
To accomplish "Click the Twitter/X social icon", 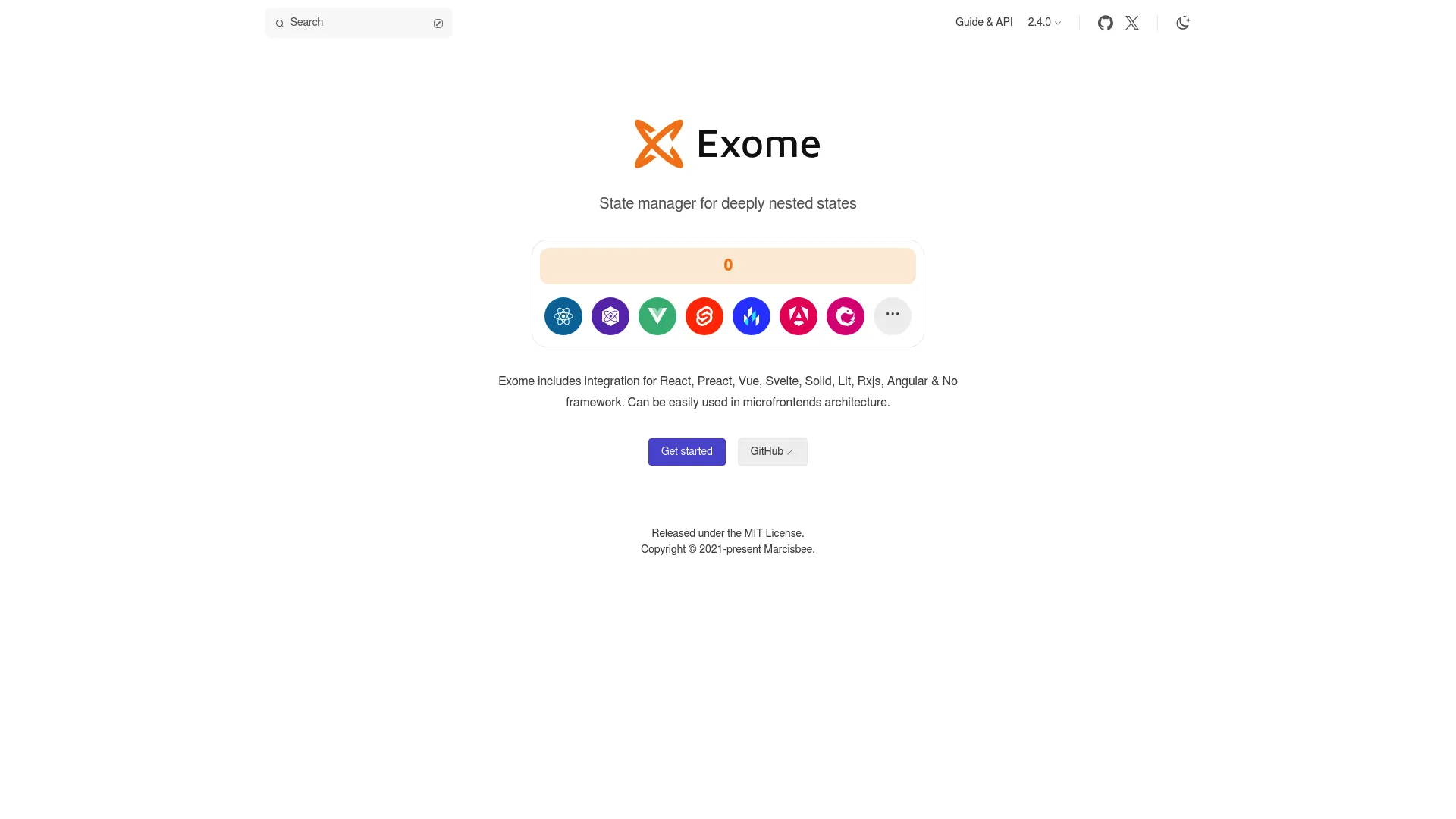I will (x=1132, y=22).
